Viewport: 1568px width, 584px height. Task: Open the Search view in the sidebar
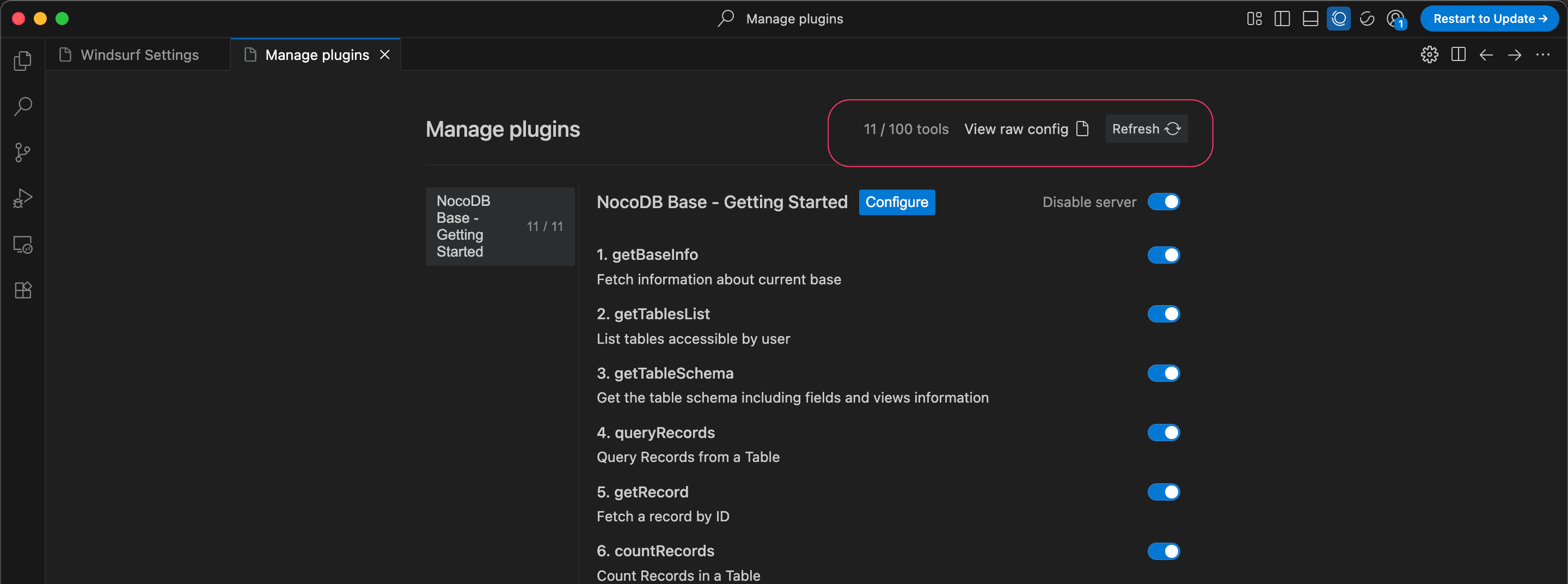tap(22, 107)
